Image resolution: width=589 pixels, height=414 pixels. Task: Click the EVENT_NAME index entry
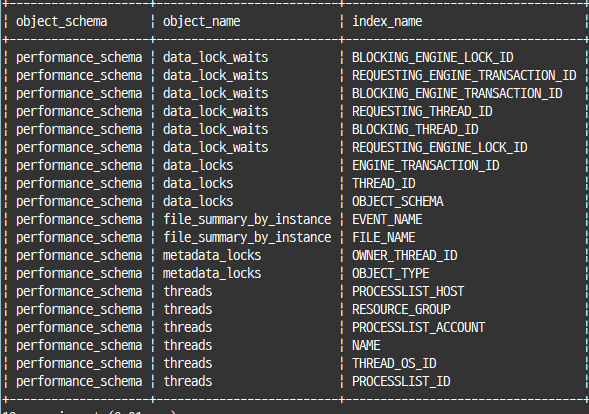(387, 220)
